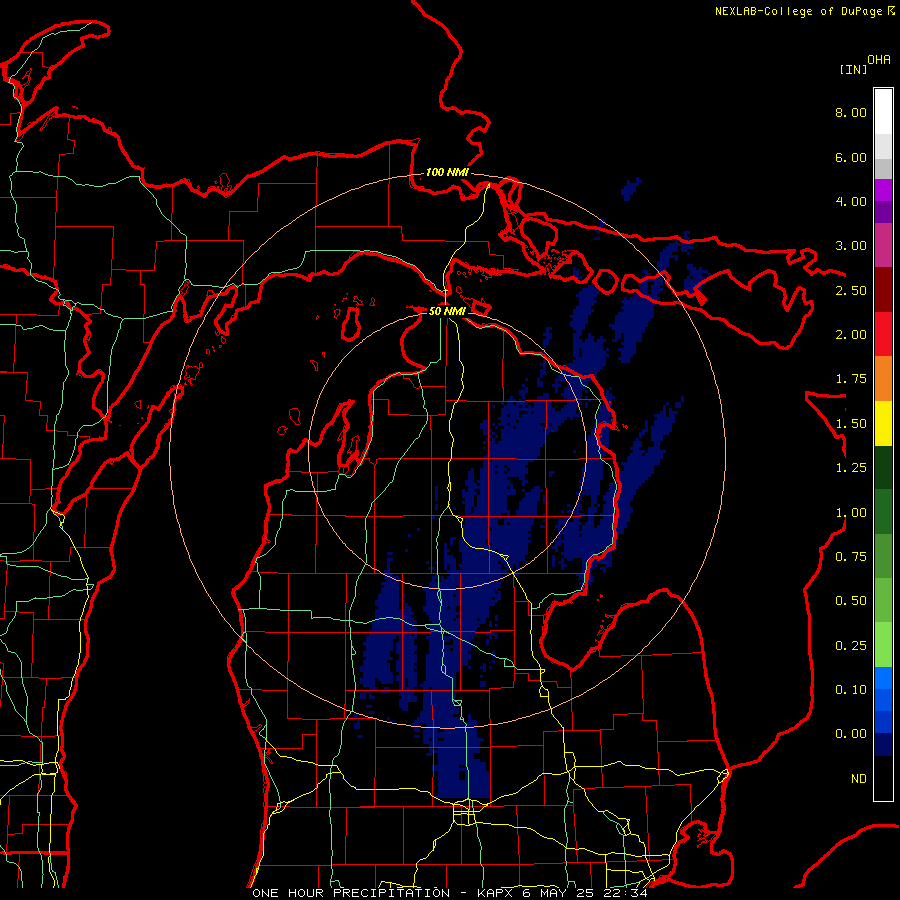Select the 0.10 legend value
Viewport: 900px width, 900px height.
851,690
